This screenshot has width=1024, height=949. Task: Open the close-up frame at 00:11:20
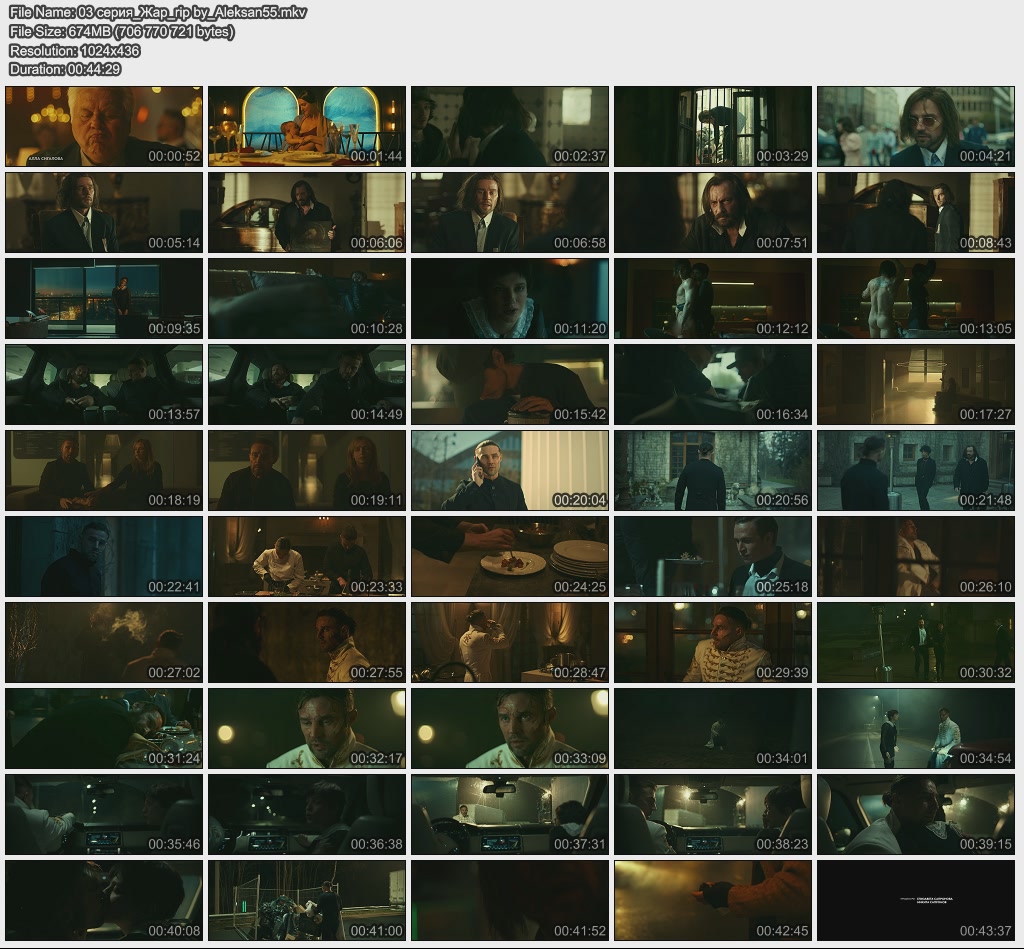pos(510,298)
